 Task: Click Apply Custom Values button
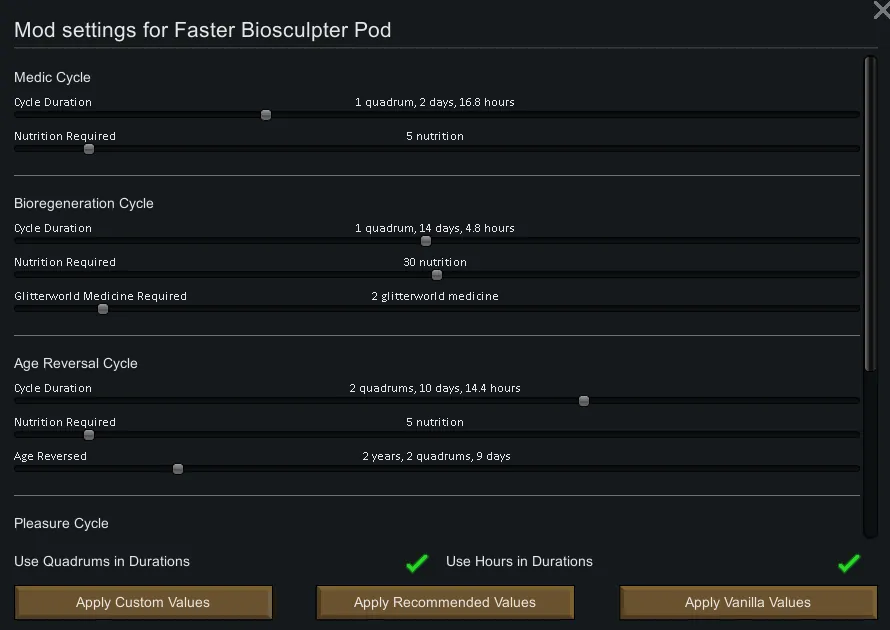[x=143, y=603]
